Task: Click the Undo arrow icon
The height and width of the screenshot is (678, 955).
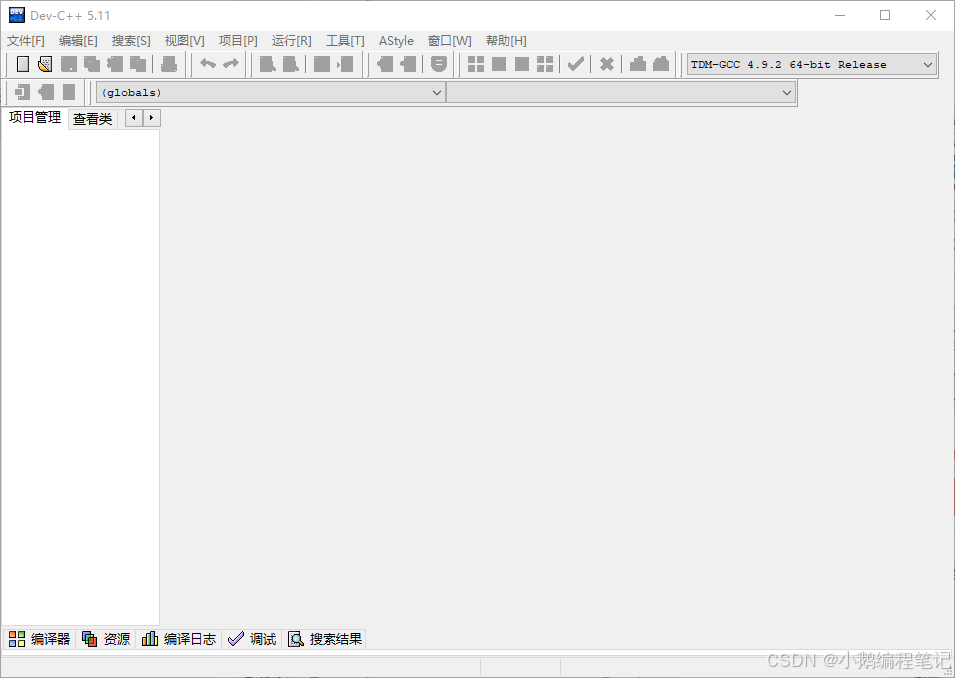Action: point(208,63)
